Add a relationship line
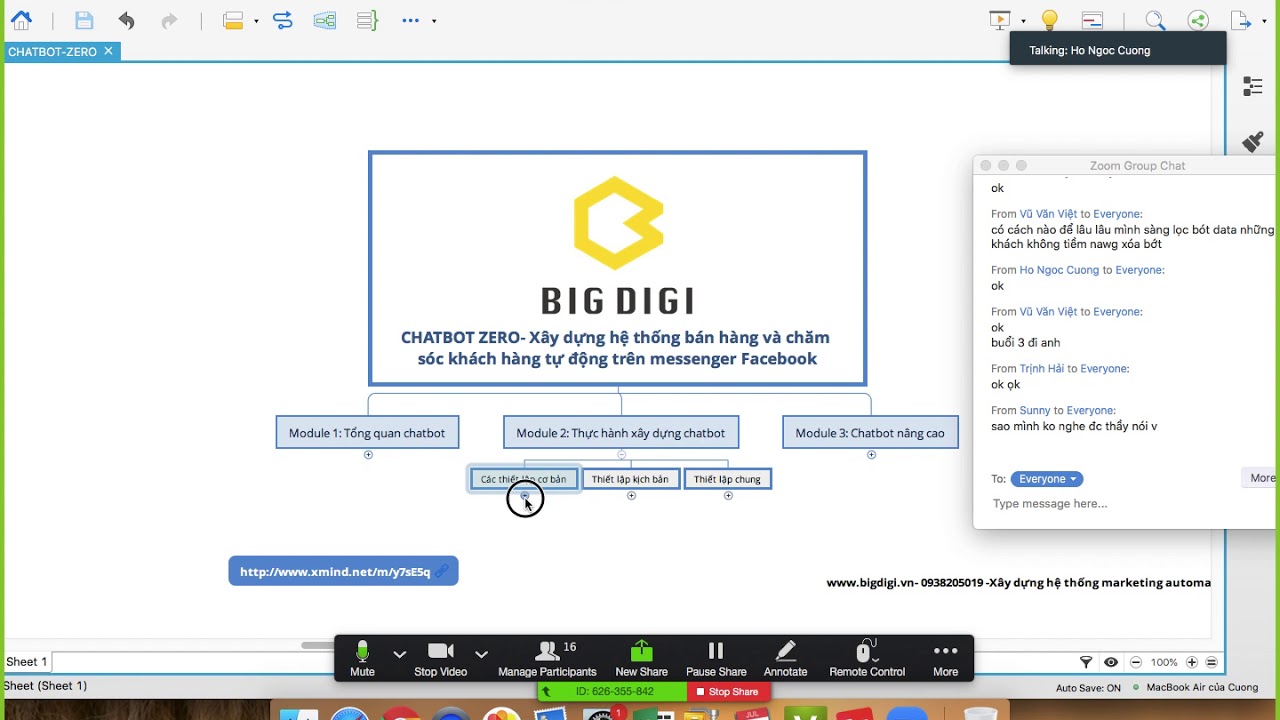This screenshot has width=1280, height=720. click(283, 20)
